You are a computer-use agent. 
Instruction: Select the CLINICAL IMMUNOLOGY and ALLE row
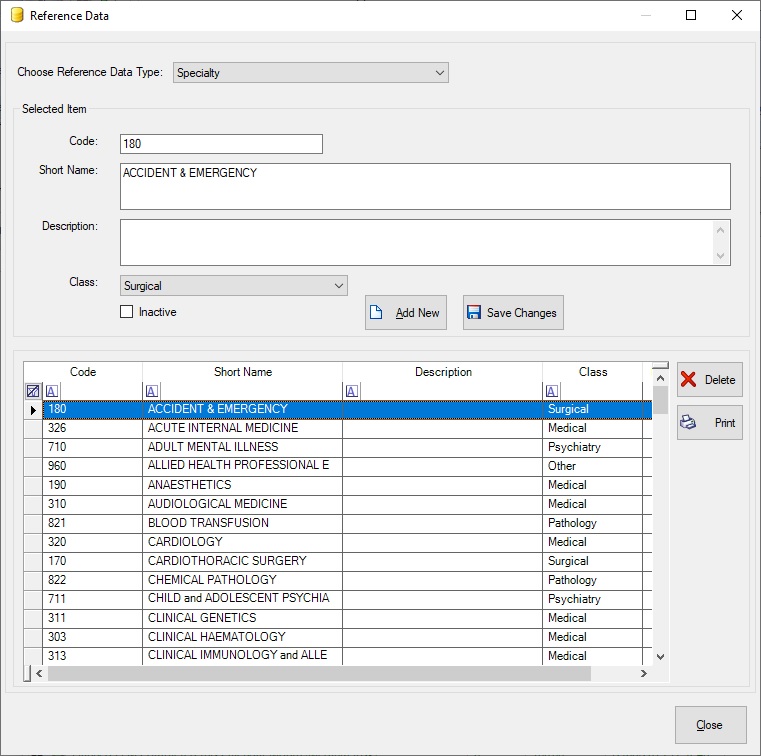[338, 656]
